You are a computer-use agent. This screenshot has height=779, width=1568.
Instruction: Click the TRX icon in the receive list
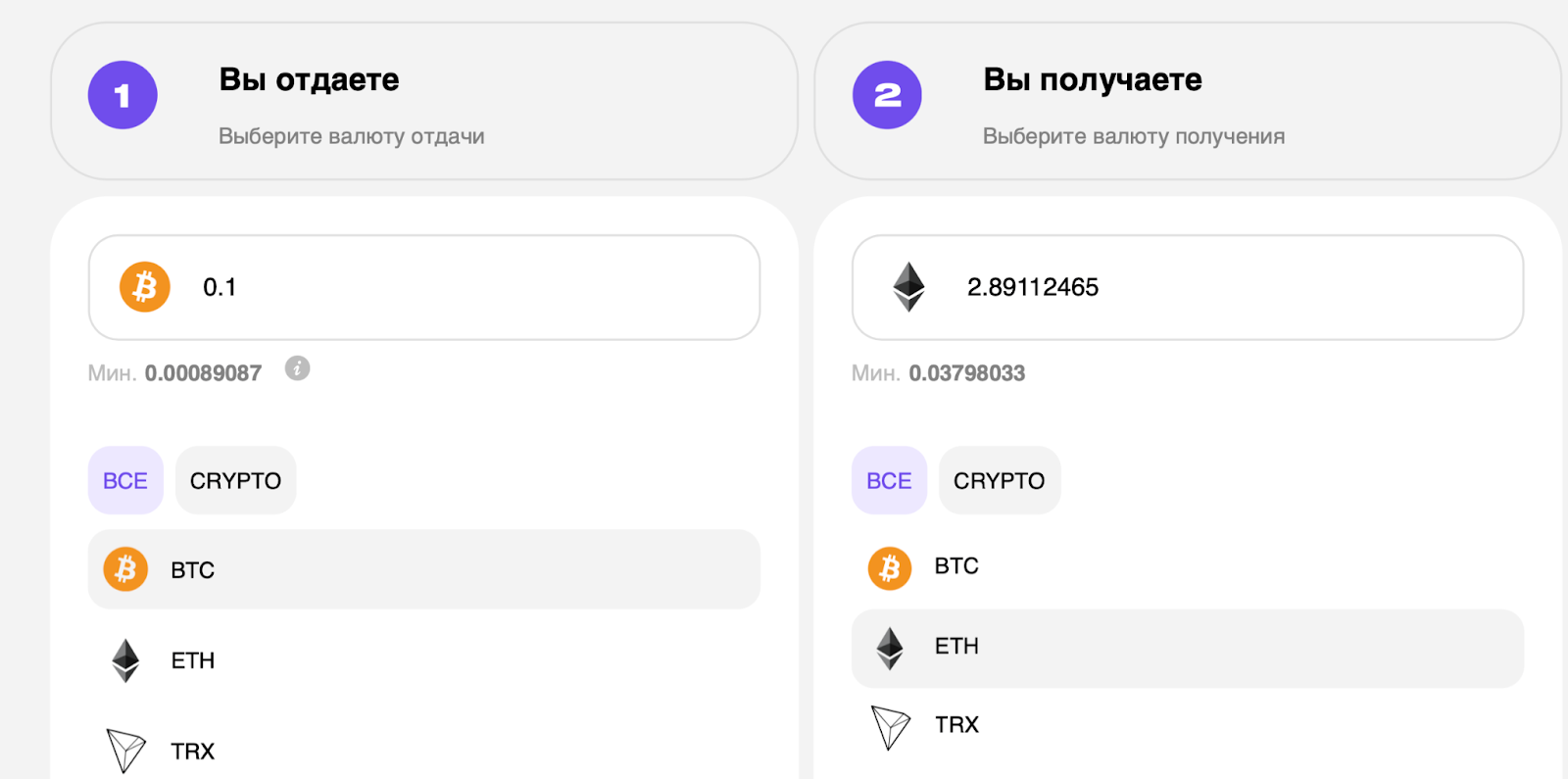pyautogui.click(x=890, y=726)
